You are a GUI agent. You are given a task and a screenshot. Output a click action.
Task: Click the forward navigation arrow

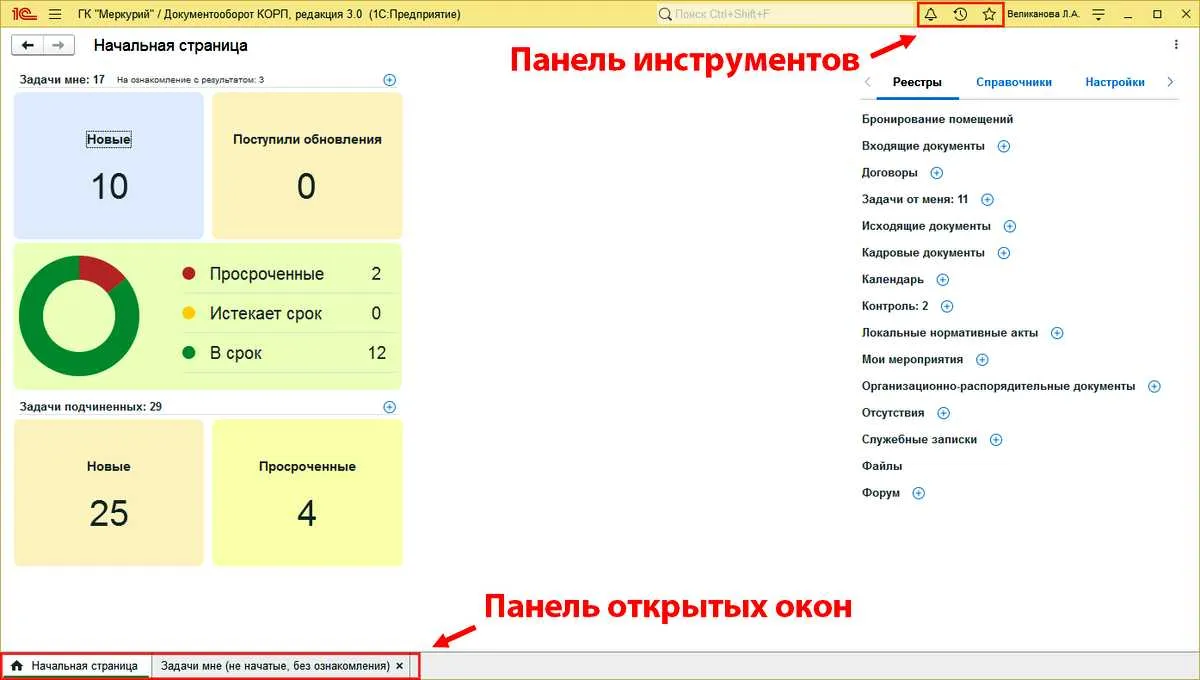[x=59, y=45]
